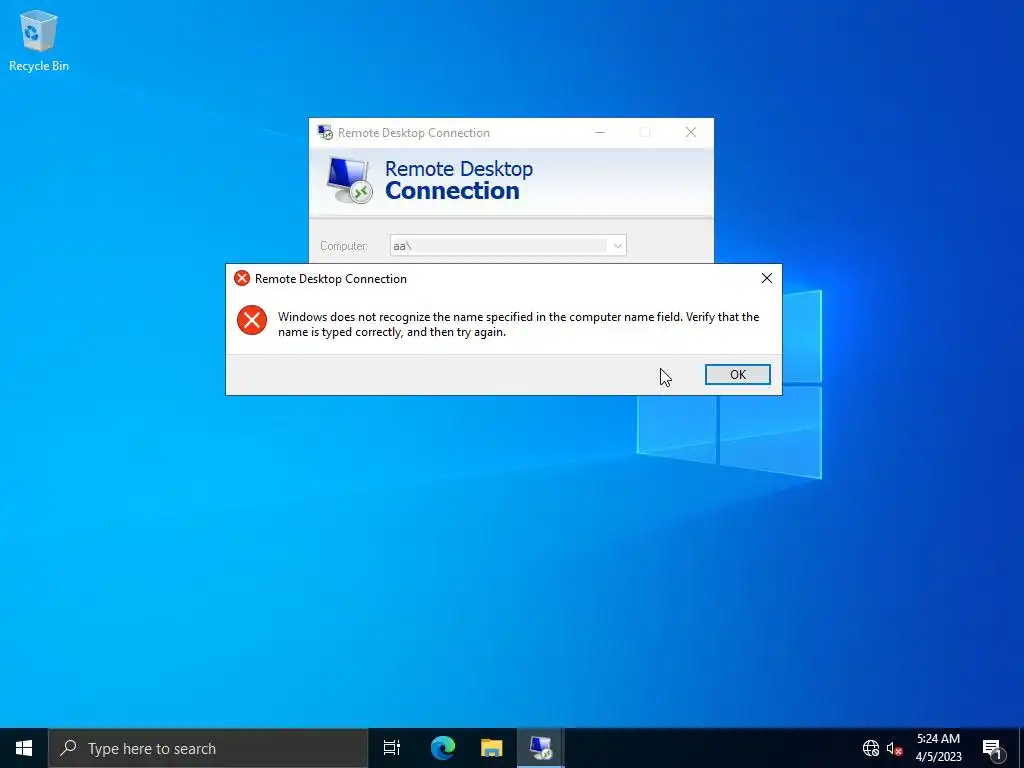Image resolution: width=1024 pixels, height=768 pixels.
Task: Click the 'Computer:' label
Action: click(x=344, y=246)
